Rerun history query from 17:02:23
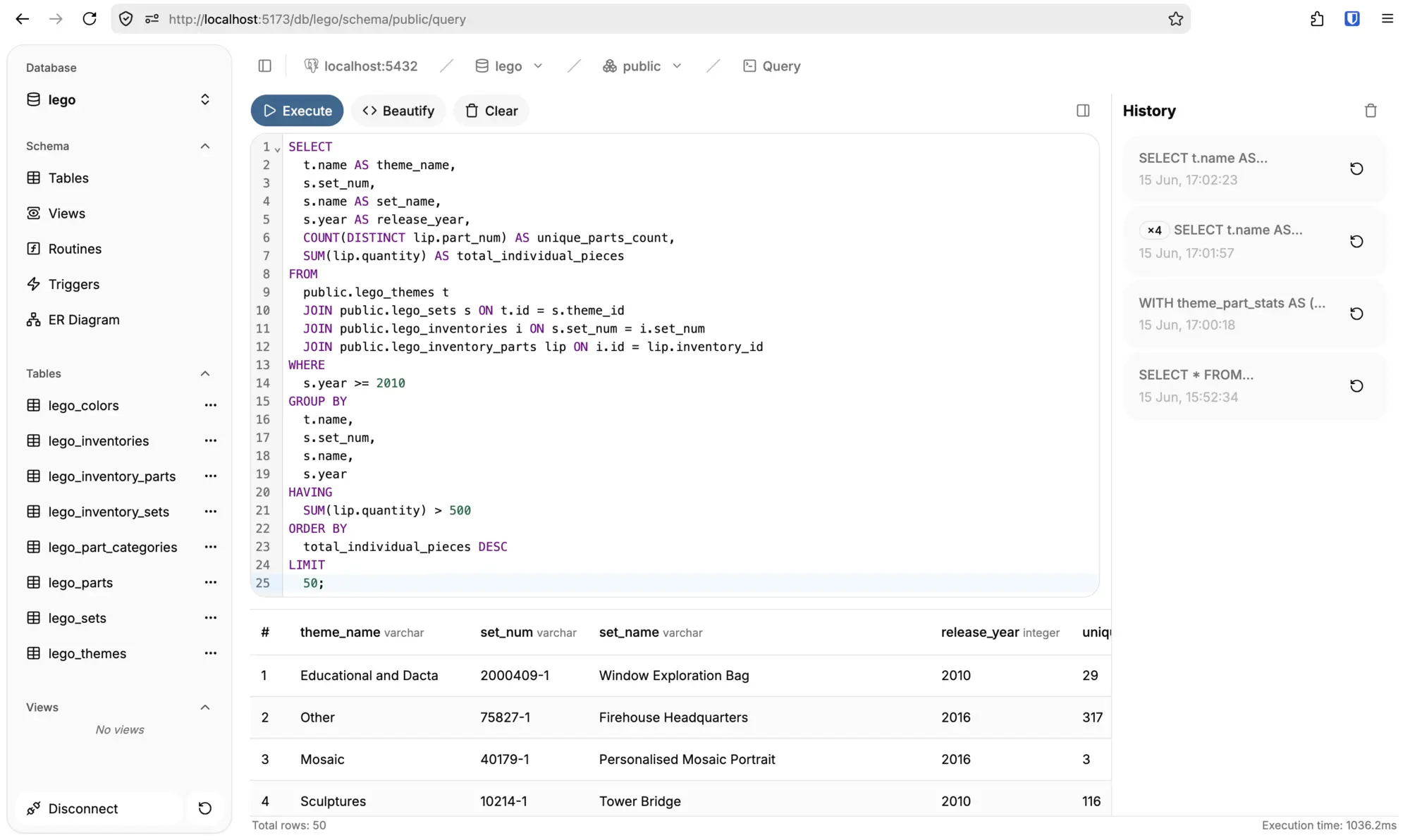 (1356, 169)
